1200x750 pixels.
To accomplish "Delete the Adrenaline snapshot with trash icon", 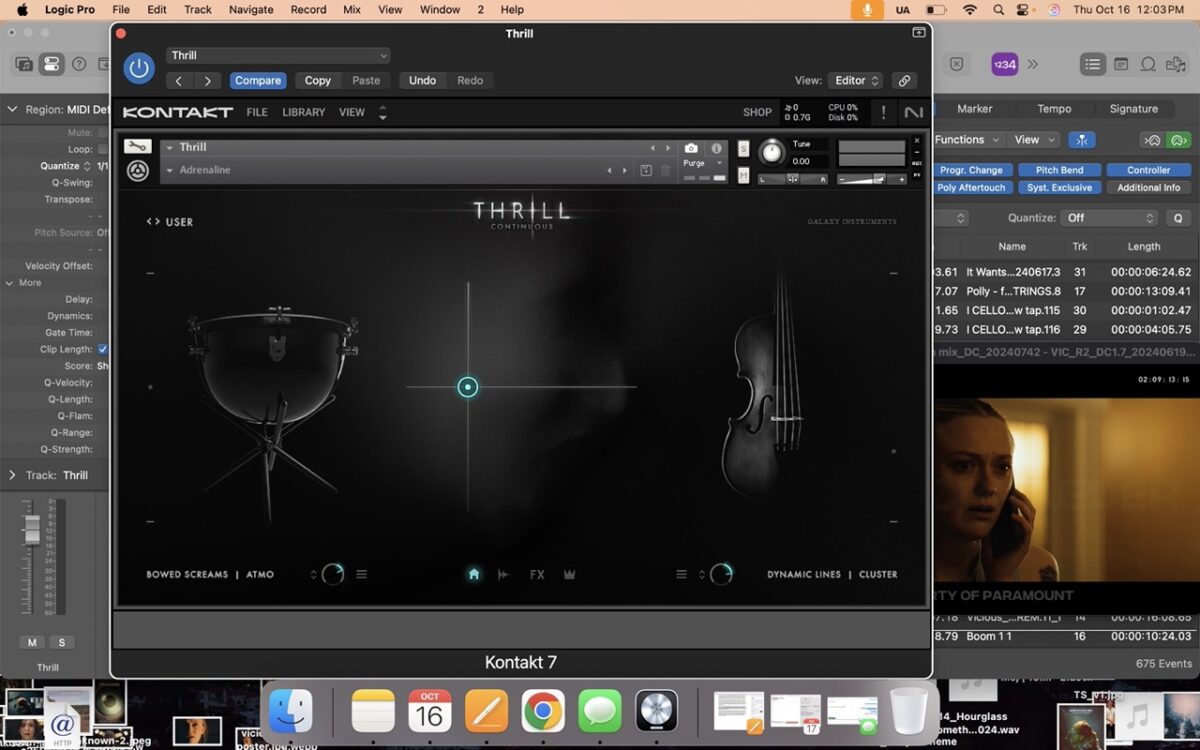I will point(665,170).
